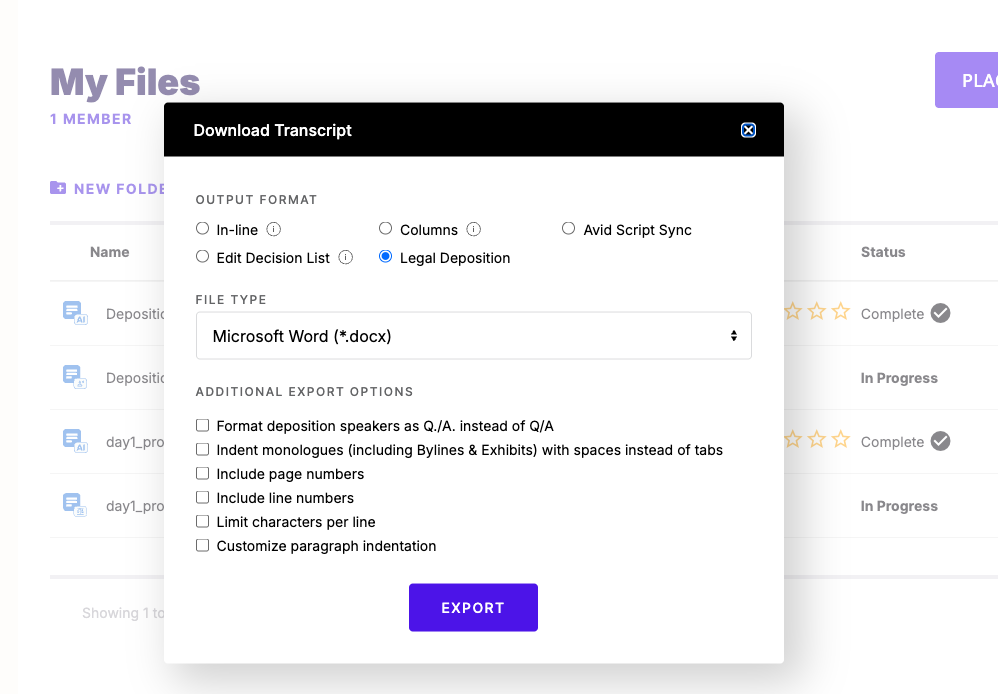Image resolution: width=998 pixels, height=694 pixels.
Task: Enable Q./A. speaker formatting checkbox
Action: click(202, 425)
